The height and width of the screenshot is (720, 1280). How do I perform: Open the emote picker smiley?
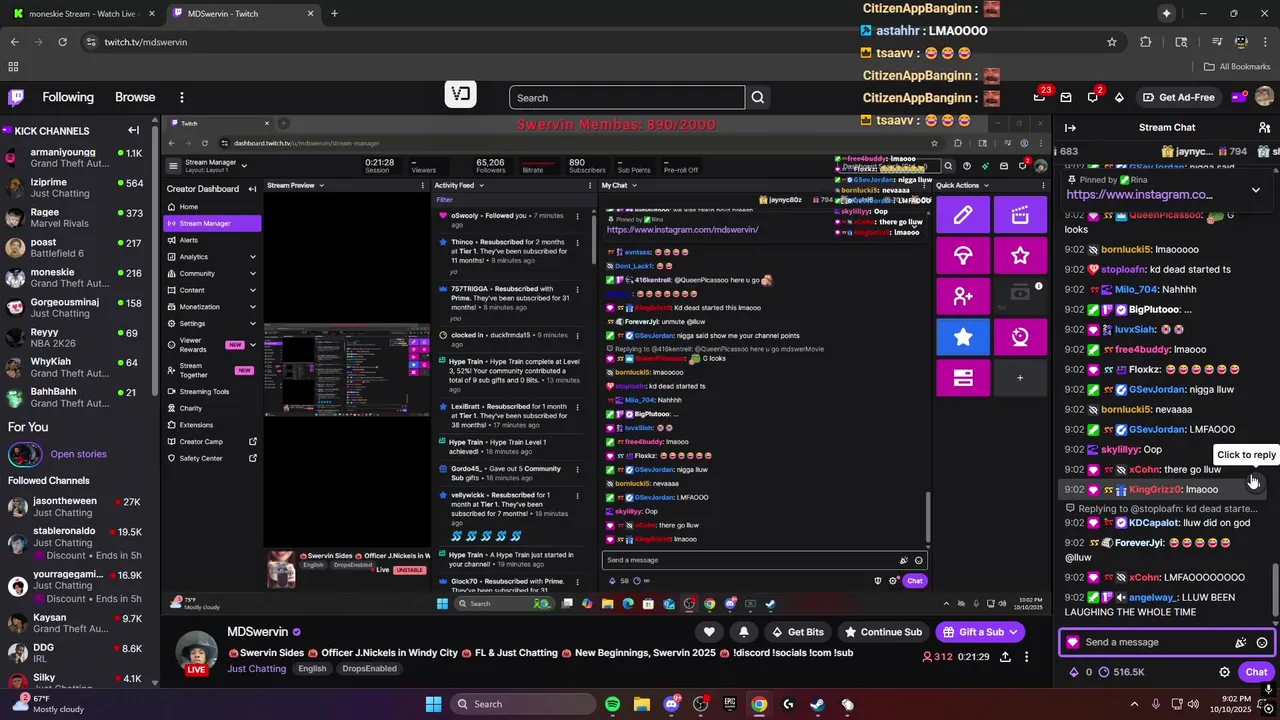coord(1262,643)
